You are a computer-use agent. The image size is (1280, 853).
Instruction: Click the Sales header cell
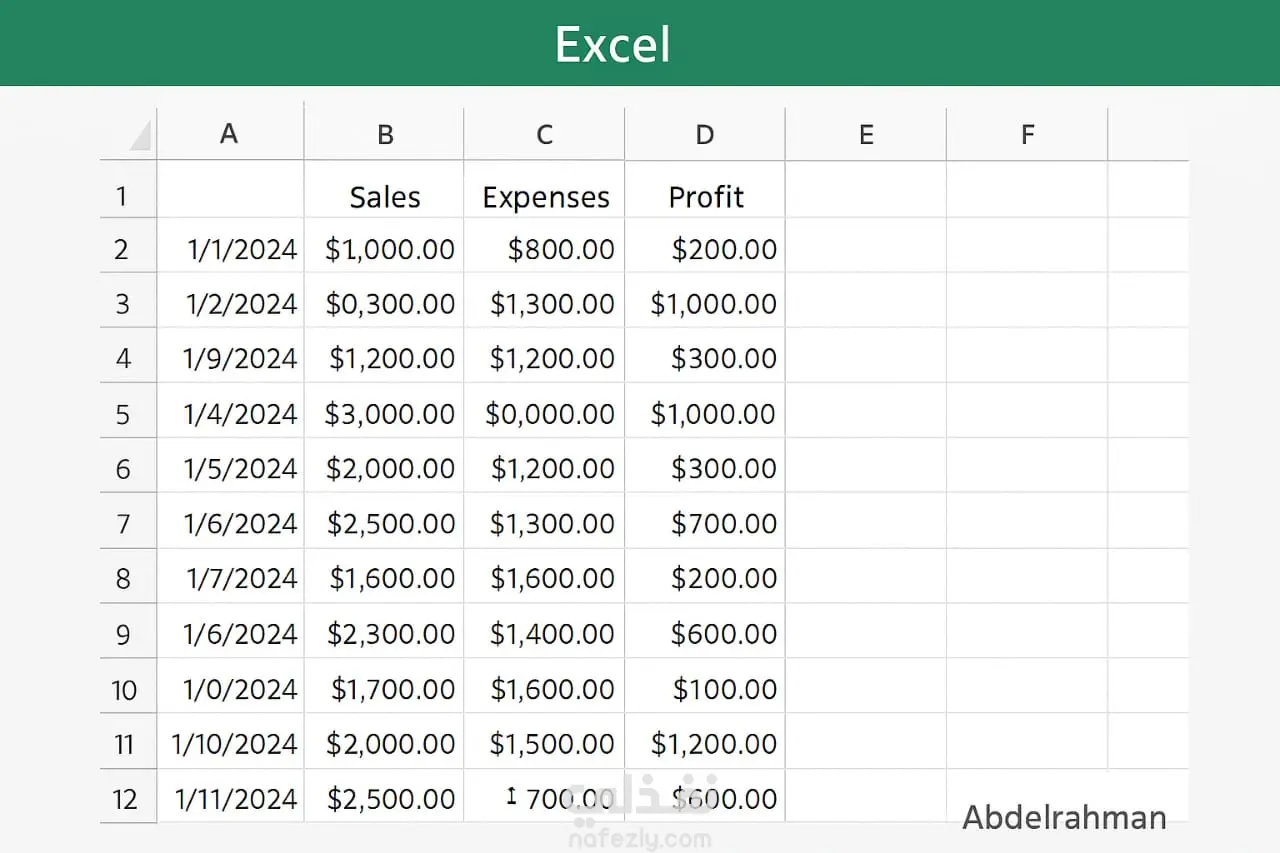point(385,197)
